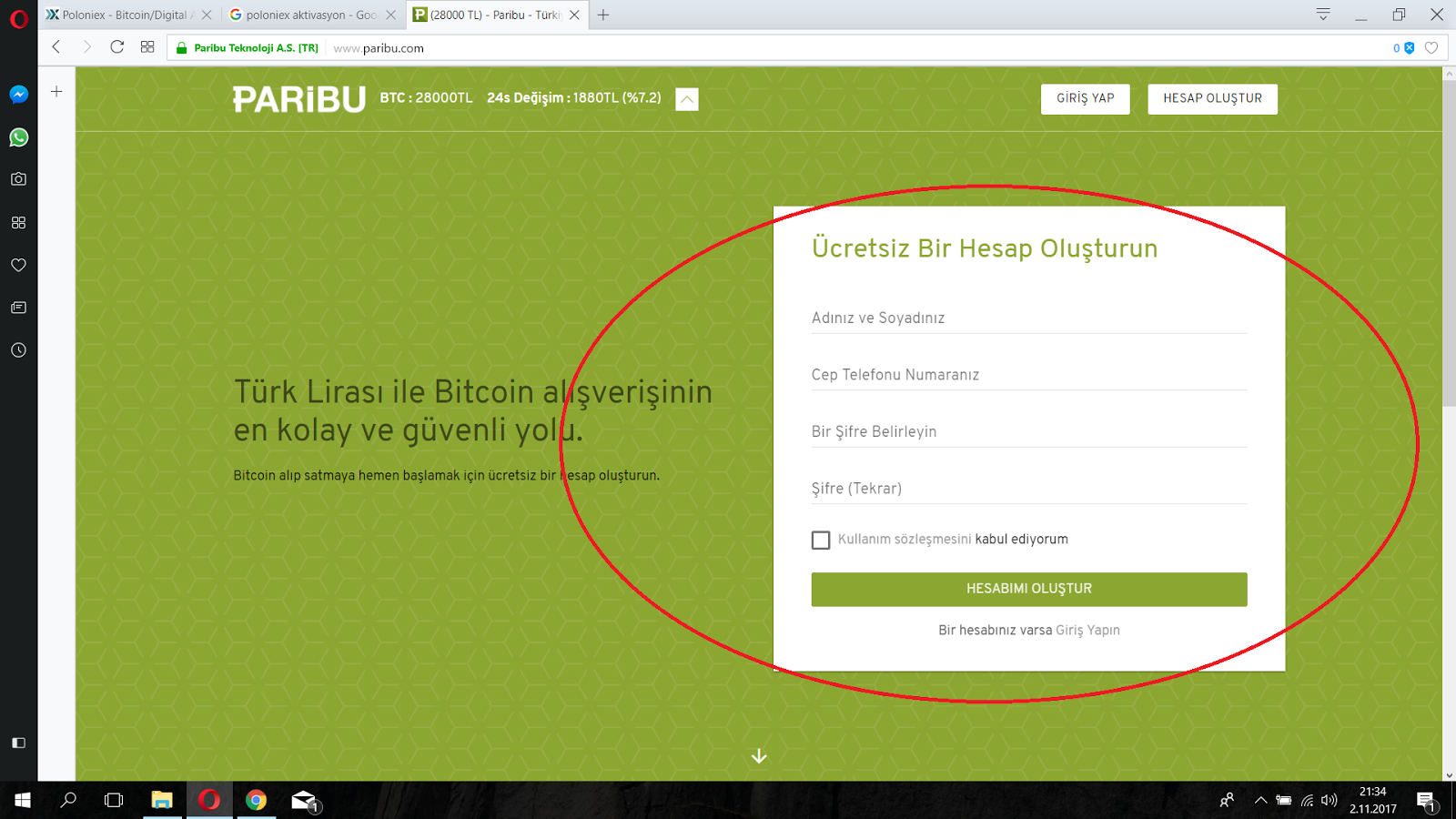Click the BTC : 28000TL price text
This screenshot has height=819, width=1456.
[426, 98]
